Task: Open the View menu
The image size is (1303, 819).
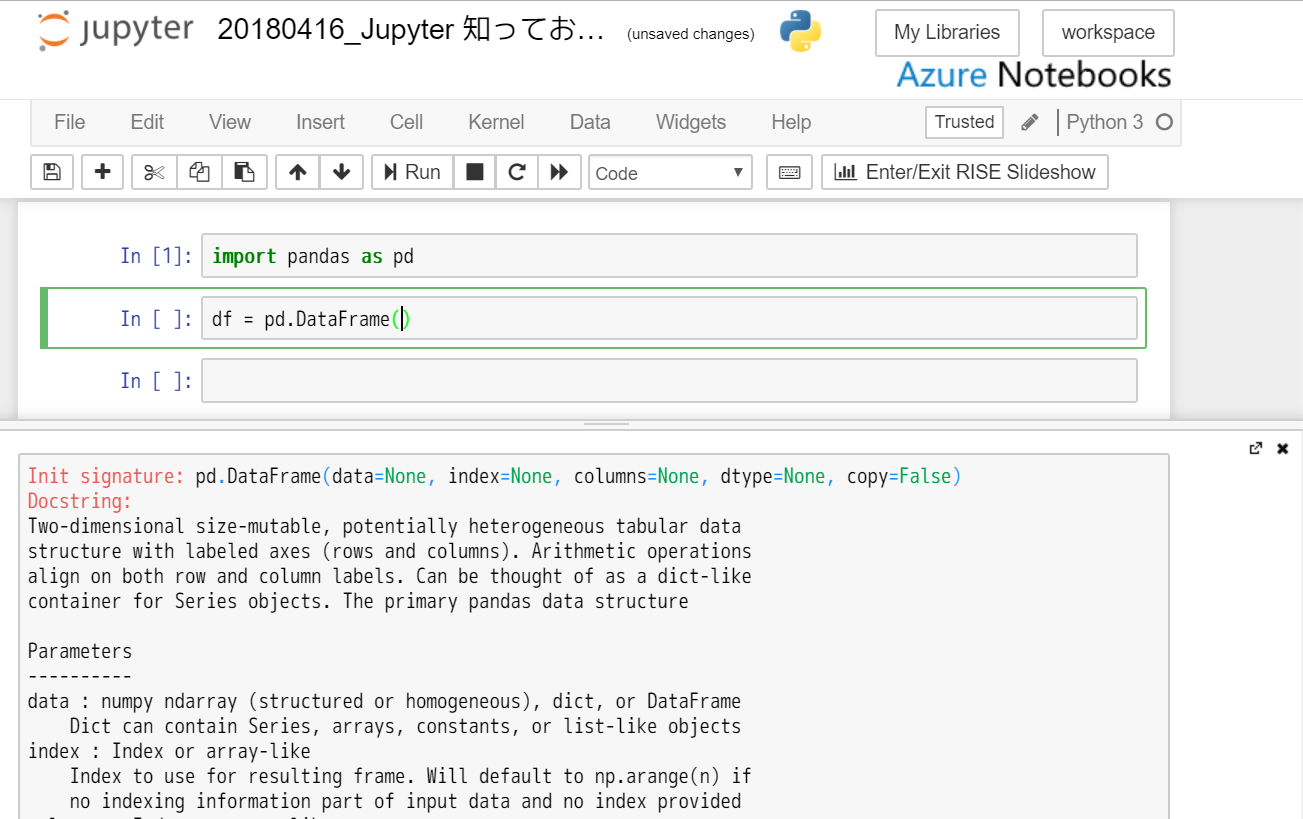Action: (x=230, y=122)
